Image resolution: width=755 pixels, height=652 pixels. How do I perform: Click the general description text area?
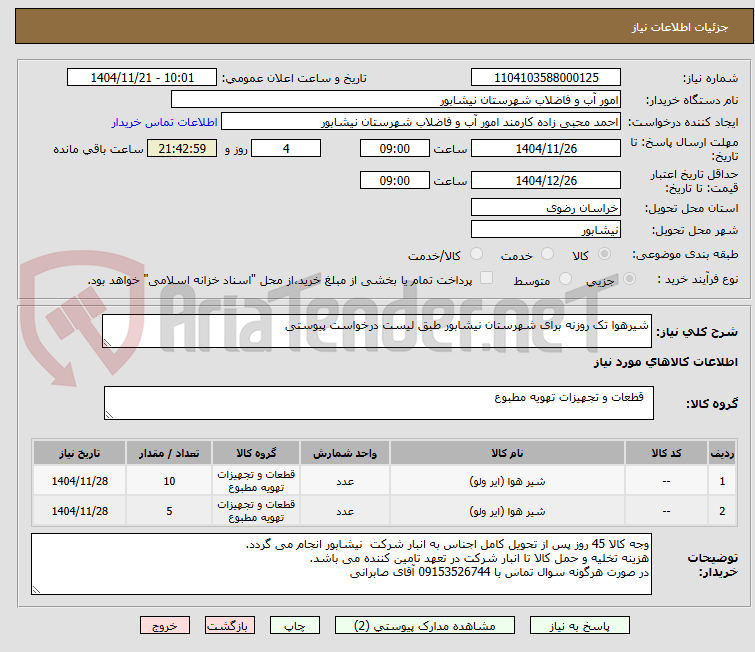click(377, 331)
